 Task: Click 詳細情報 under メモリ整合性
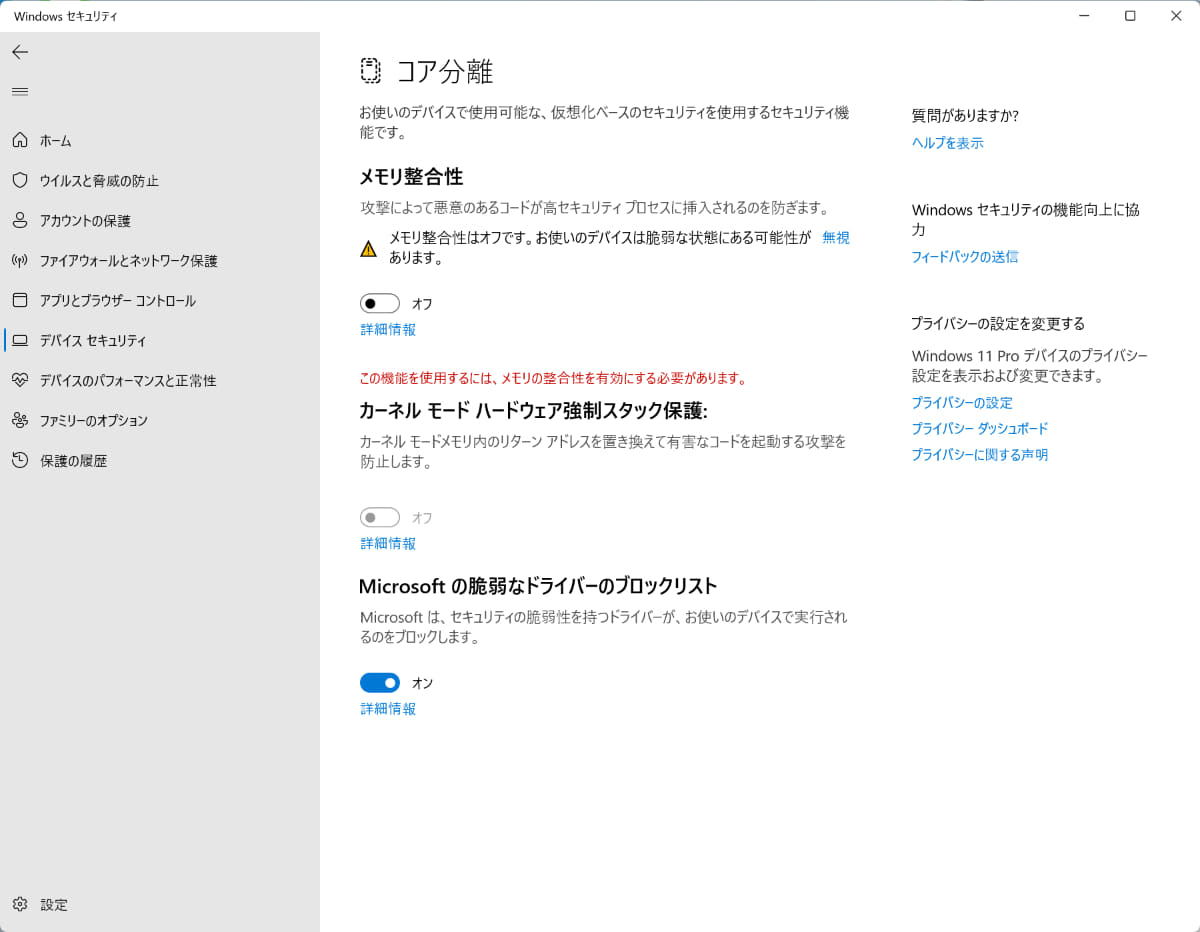(x=388, y=329)
